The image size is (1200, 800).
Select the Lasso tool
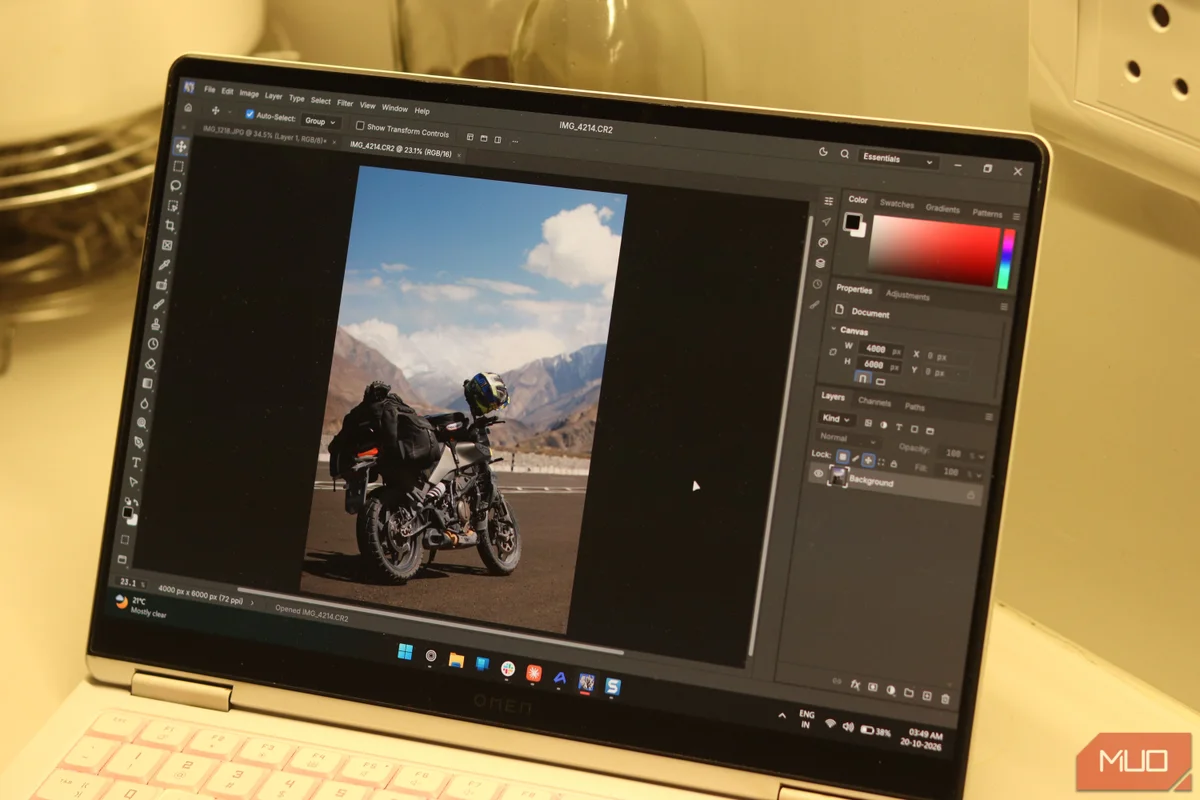point(176,185)
